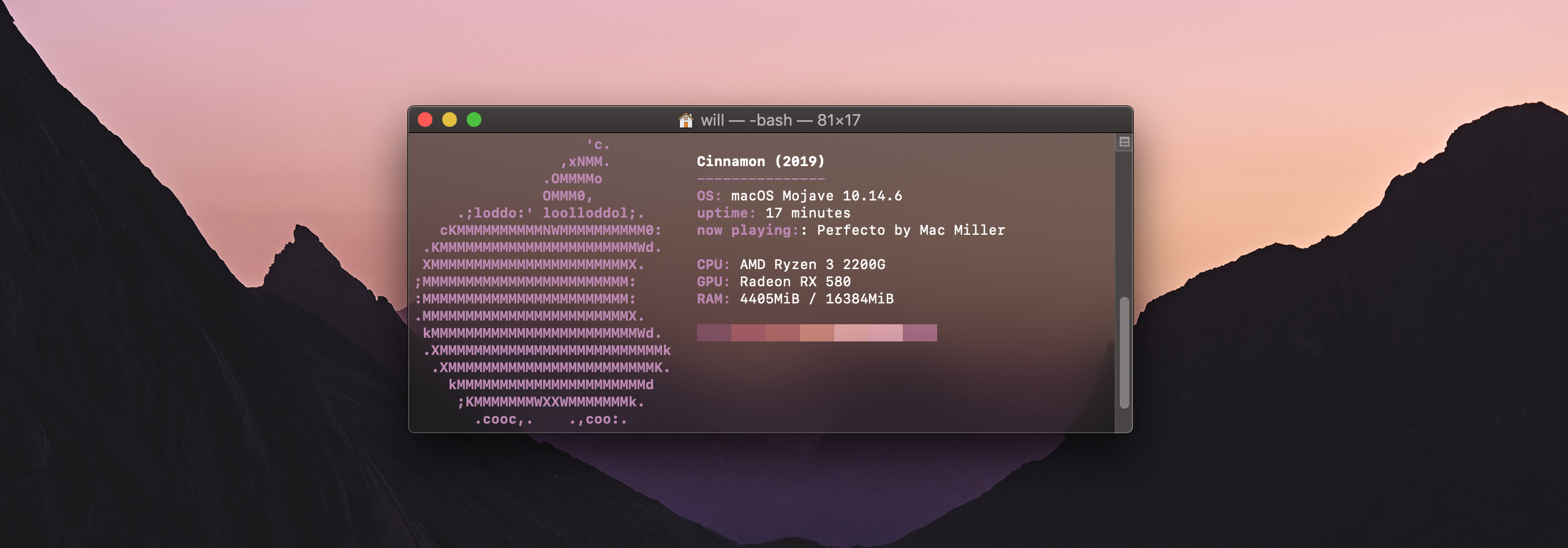
Task: Click the 'GPU:' label
Action: pos(714,281)
